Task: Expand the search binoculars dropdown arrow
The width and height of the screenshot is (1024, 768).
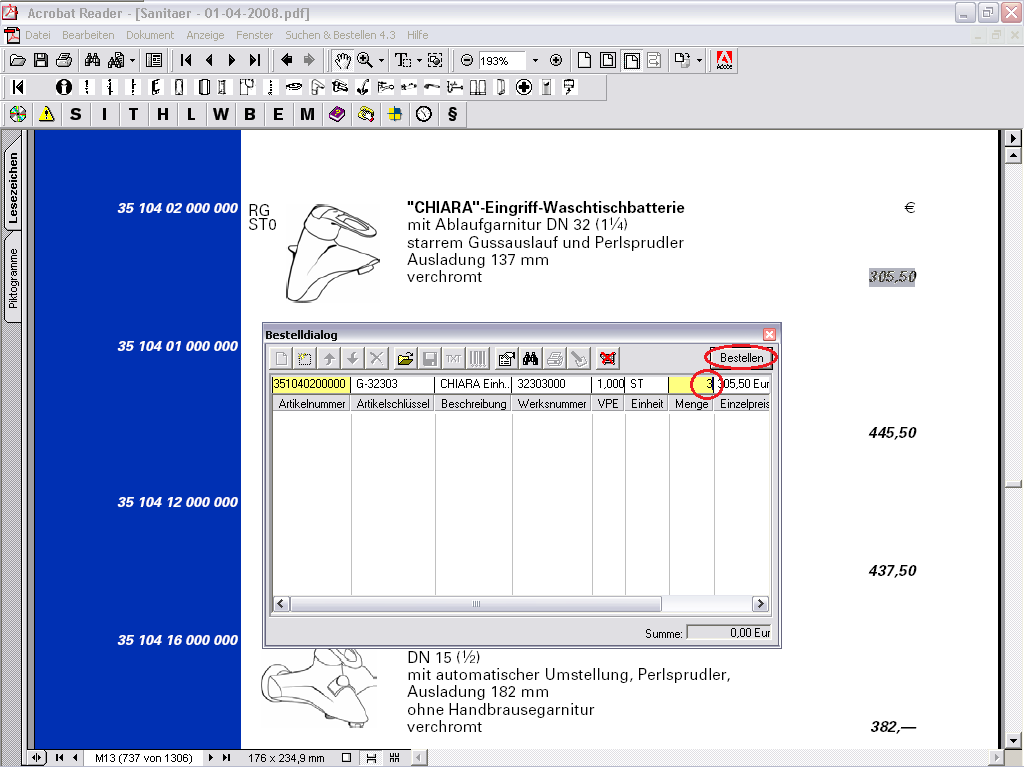Action: tap(133, 61)
